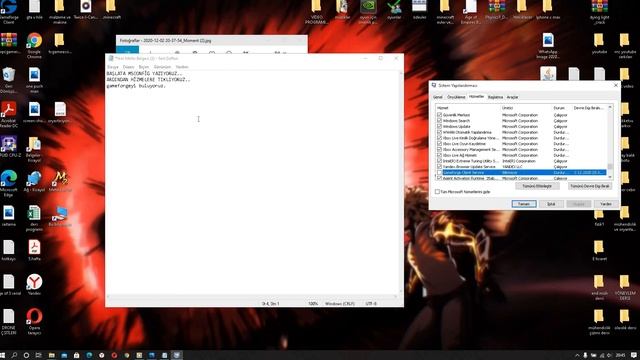Open the Gameforge Client desktop shortcut
The image size is (640, 360).
9,11
